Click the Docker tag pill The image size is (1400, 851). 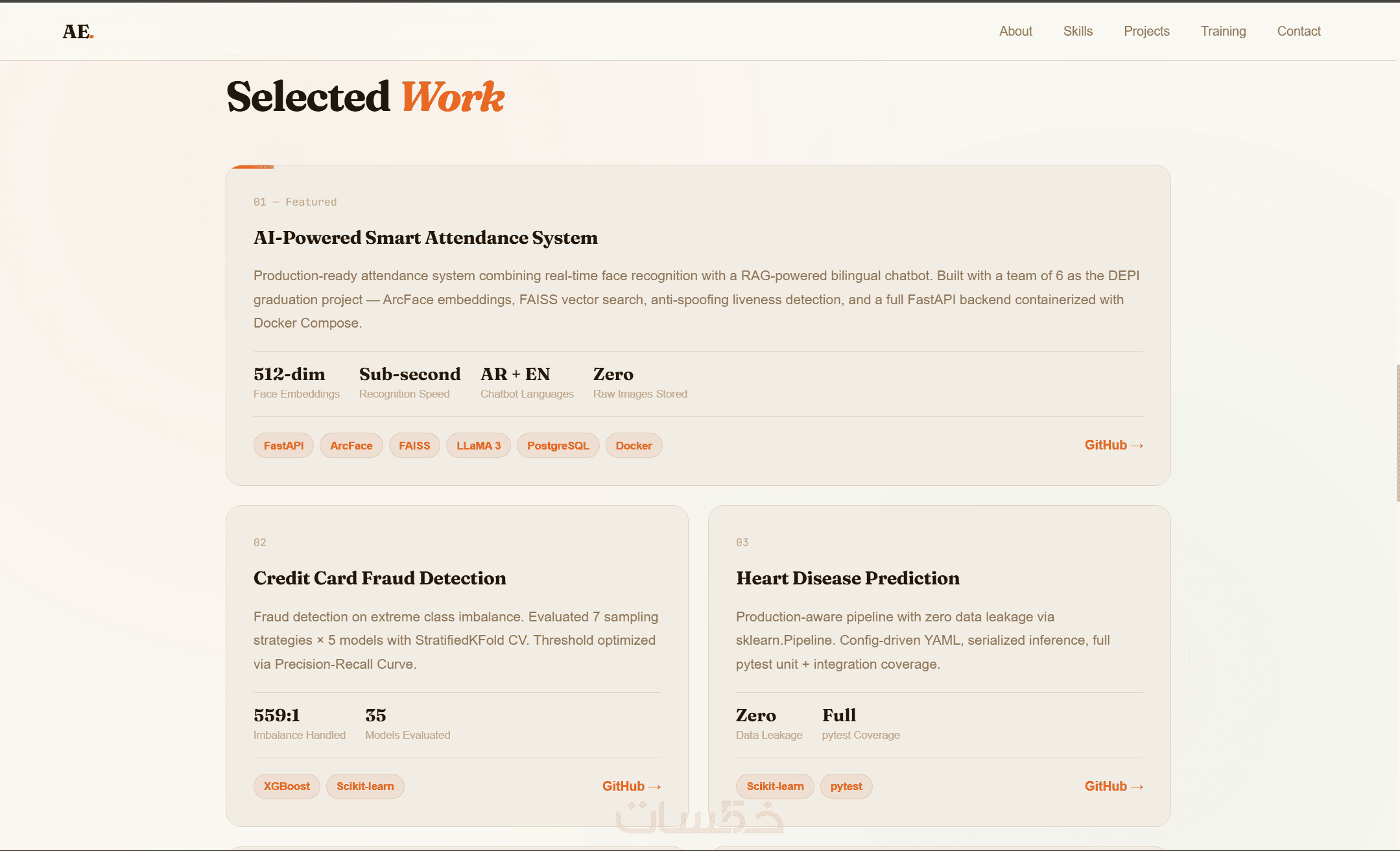(x=634, y=446)
